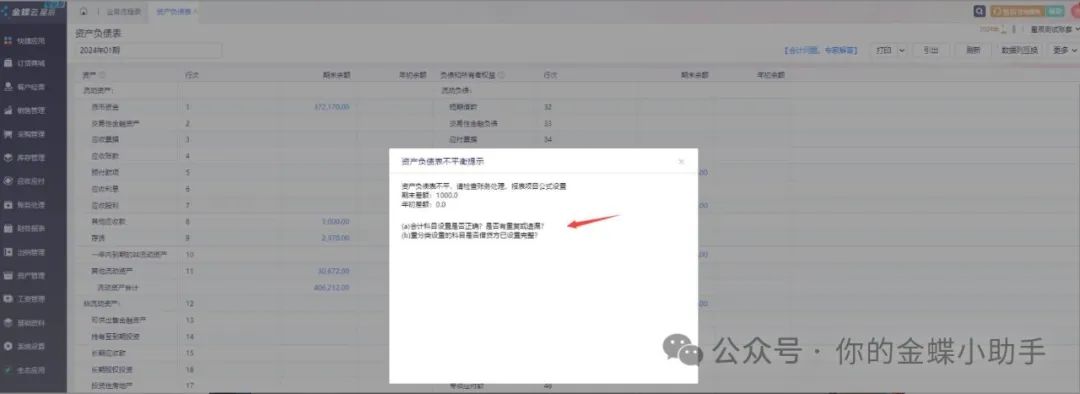The width and height of the screenshot is (1080, 394).
Task: Open 采购管理 cart icon in sidebar
Action: (x=8, y=134)
